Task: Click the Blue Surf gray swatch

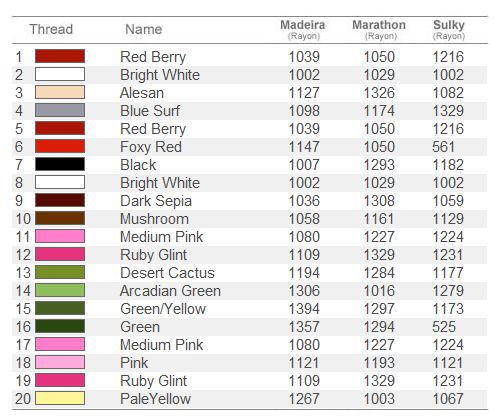Action: (60, 110)
